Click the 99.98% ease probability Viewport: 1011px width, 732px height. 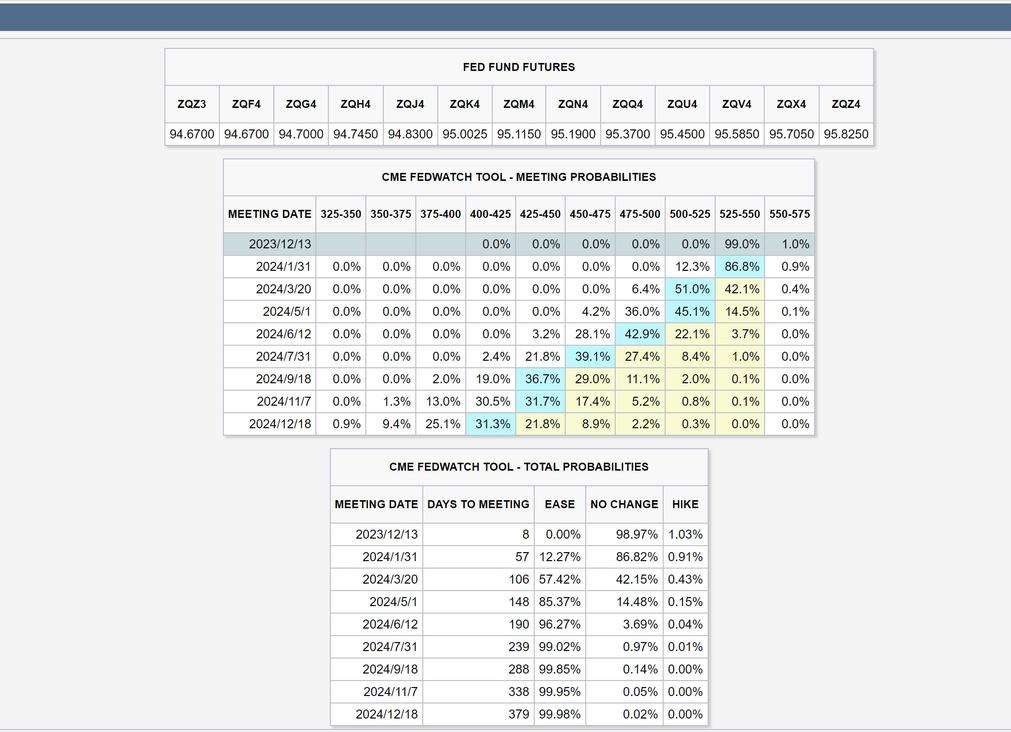(560, 715)
